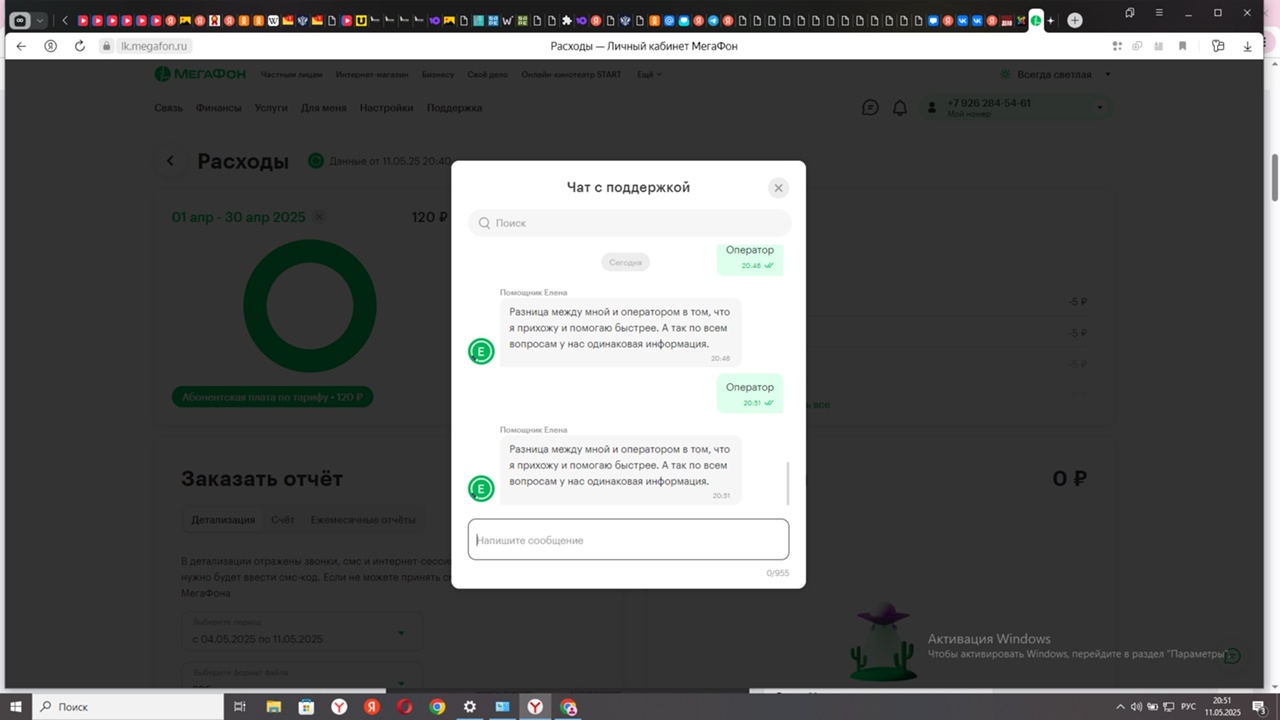1280x720 pixels.
Task: Open Онлайн-кинотеатр START link
Action: [x=571, y=74]
